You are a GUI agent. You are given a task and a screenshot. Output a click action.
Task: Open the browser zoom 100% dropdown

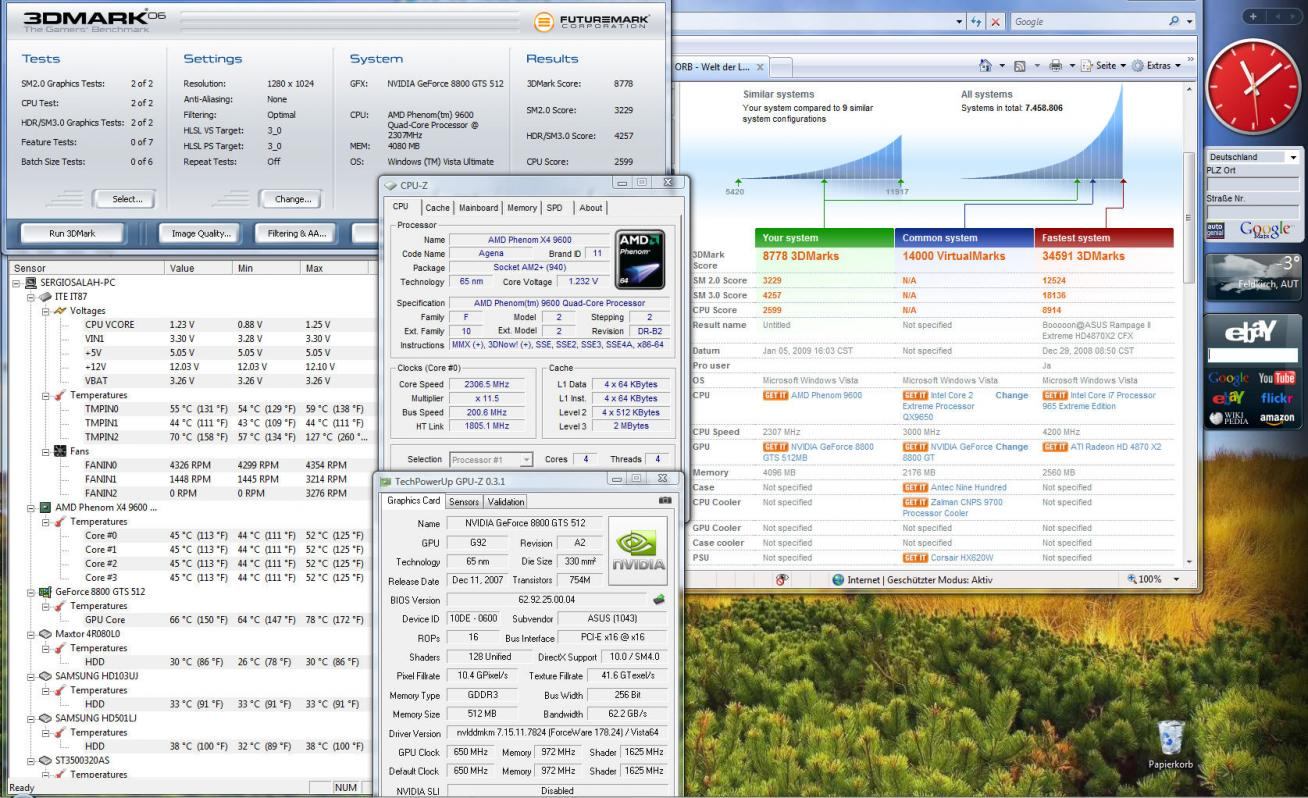(1176, 579)
